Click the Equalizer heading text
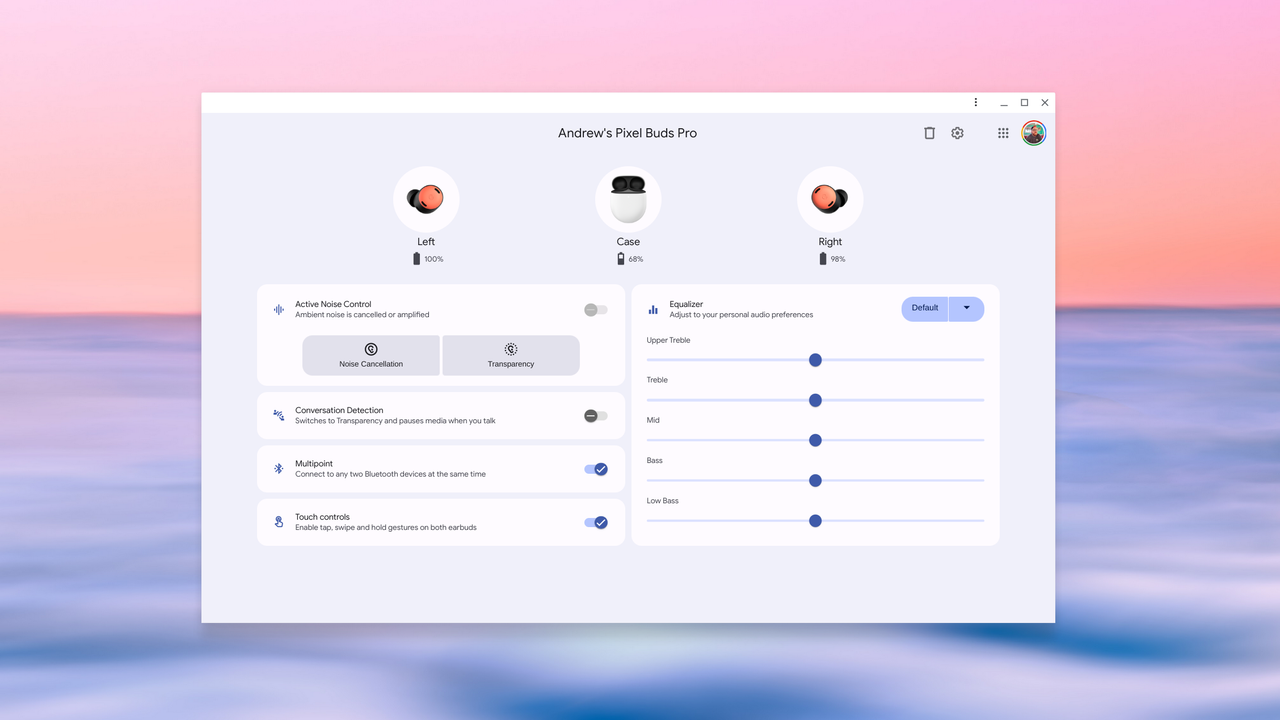The width and height of the screenshot is (1280, 720). [686, 304]
